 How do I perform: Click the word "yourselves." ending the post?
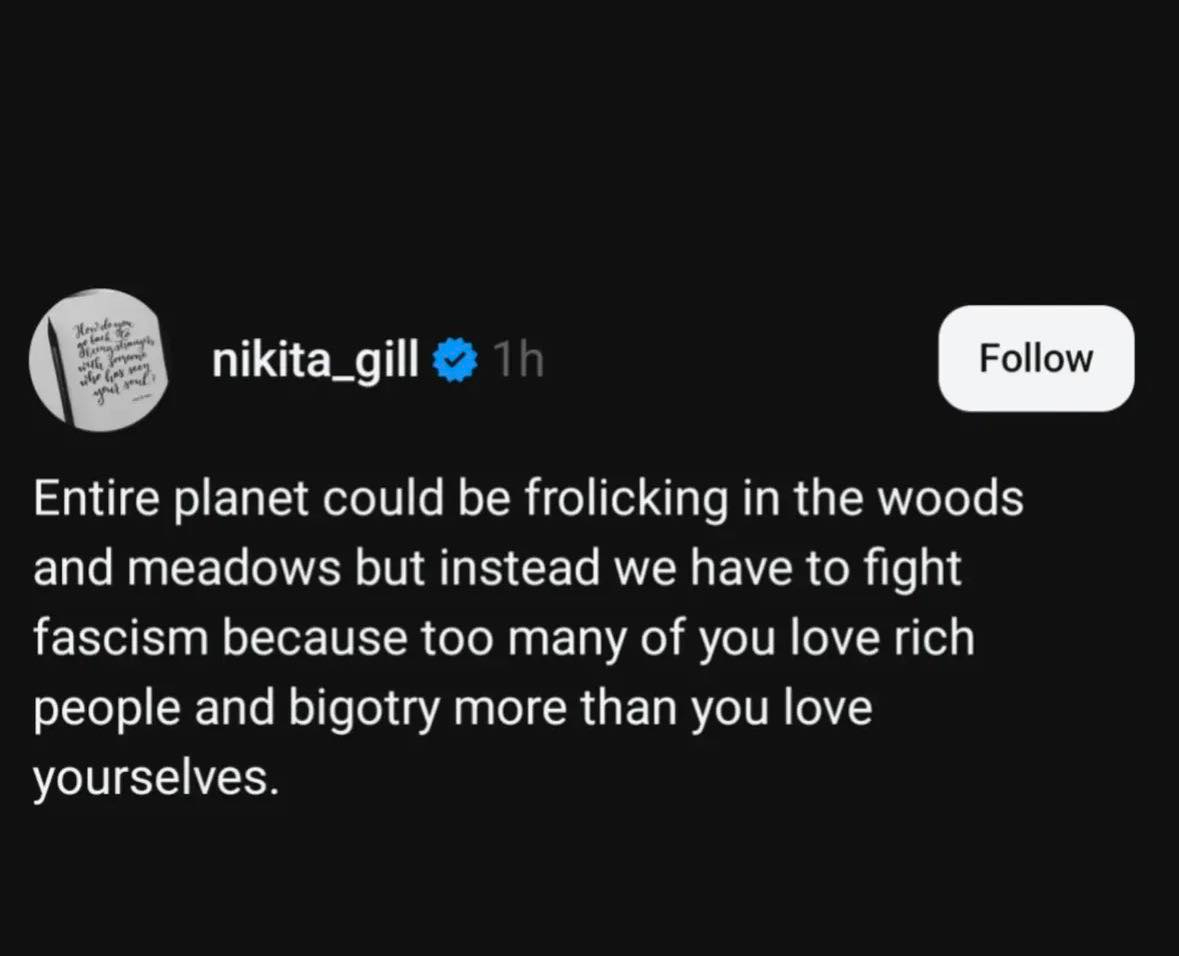[154, 777]
